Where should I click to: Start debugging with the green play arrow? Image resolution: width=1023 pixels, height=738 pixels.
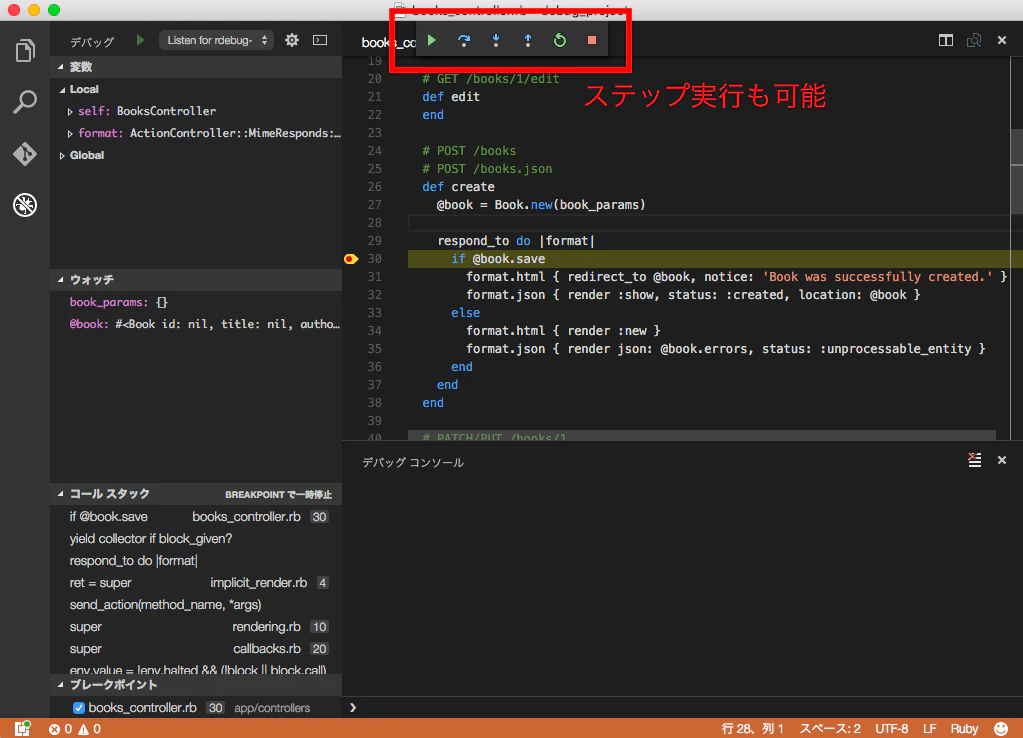coord(140,40)
